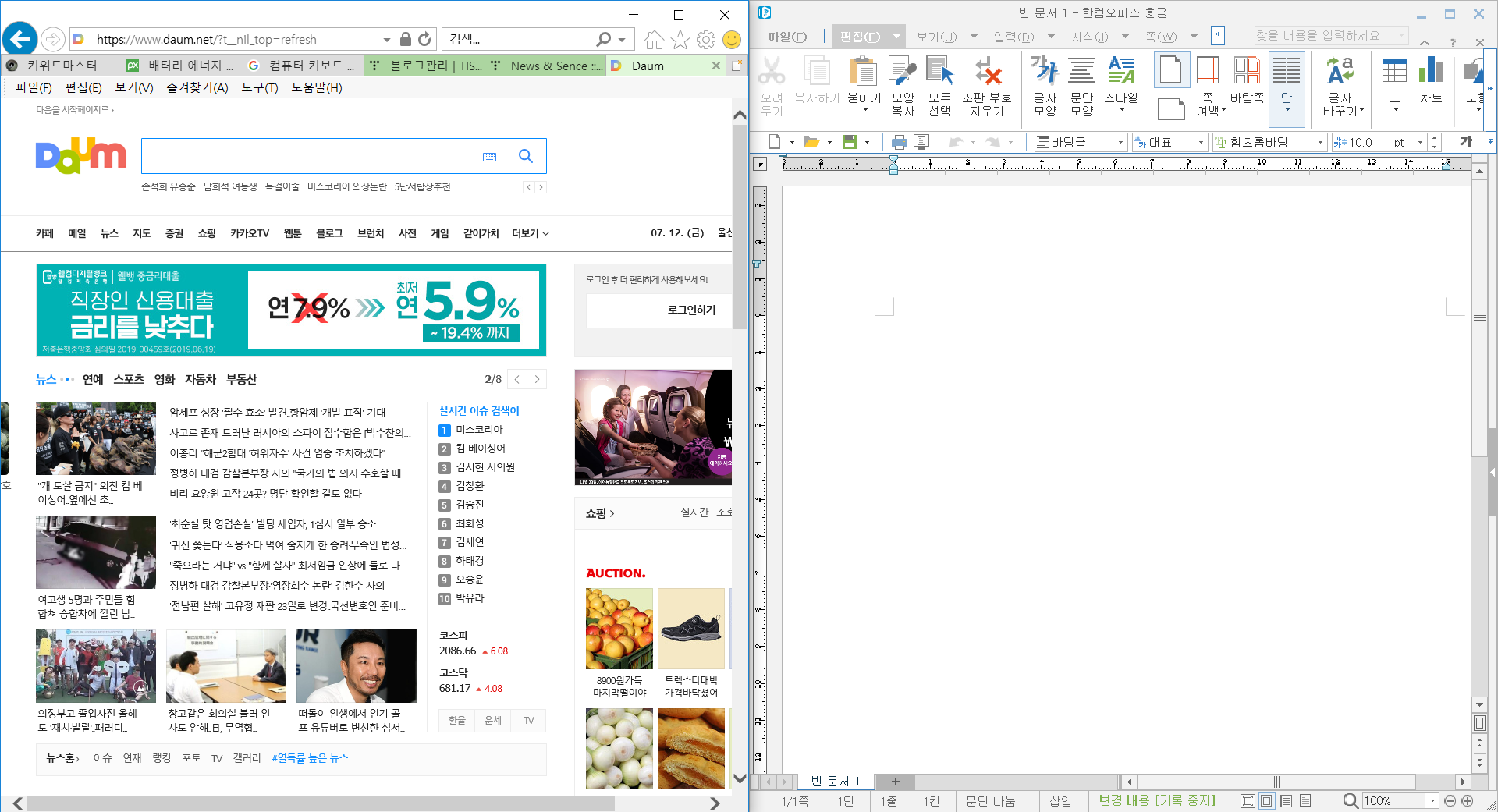This screenshot has height=812, width=1498.
Task: Click the New document icon in Hangul
Action: click(775, 142)
